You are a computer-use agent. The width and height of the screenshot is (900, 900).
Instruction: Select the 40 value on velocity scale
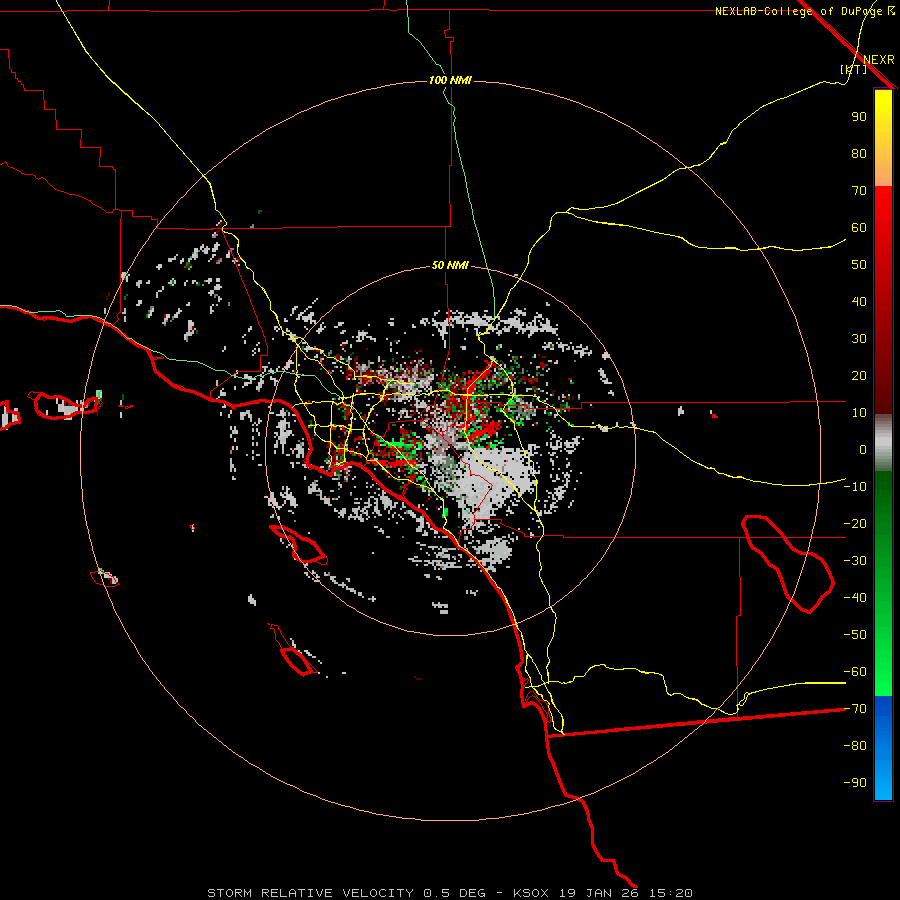859,302
